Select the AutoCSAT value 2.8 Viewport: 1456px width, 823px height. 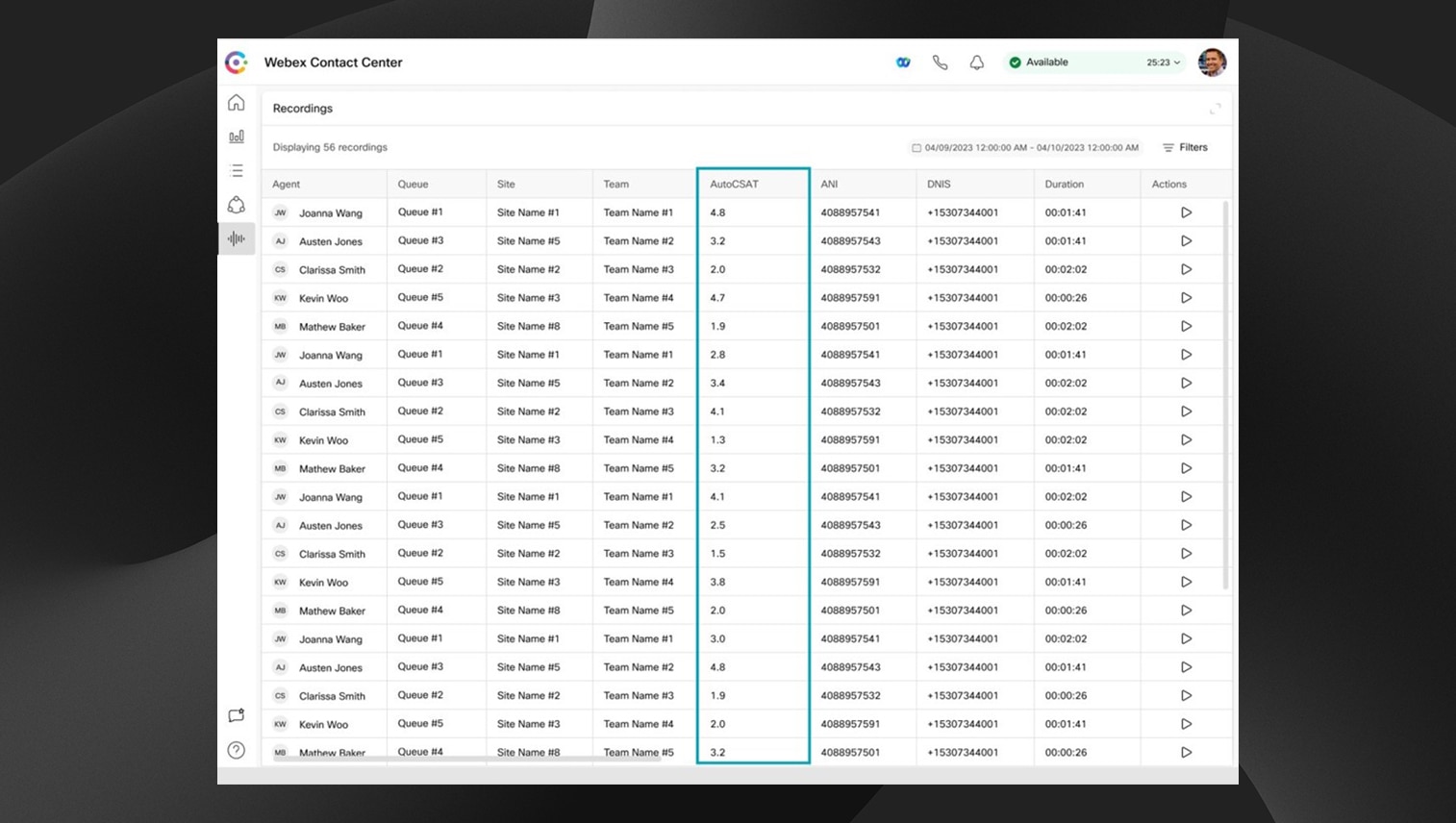pyautogui.click(x=717, y=355)
